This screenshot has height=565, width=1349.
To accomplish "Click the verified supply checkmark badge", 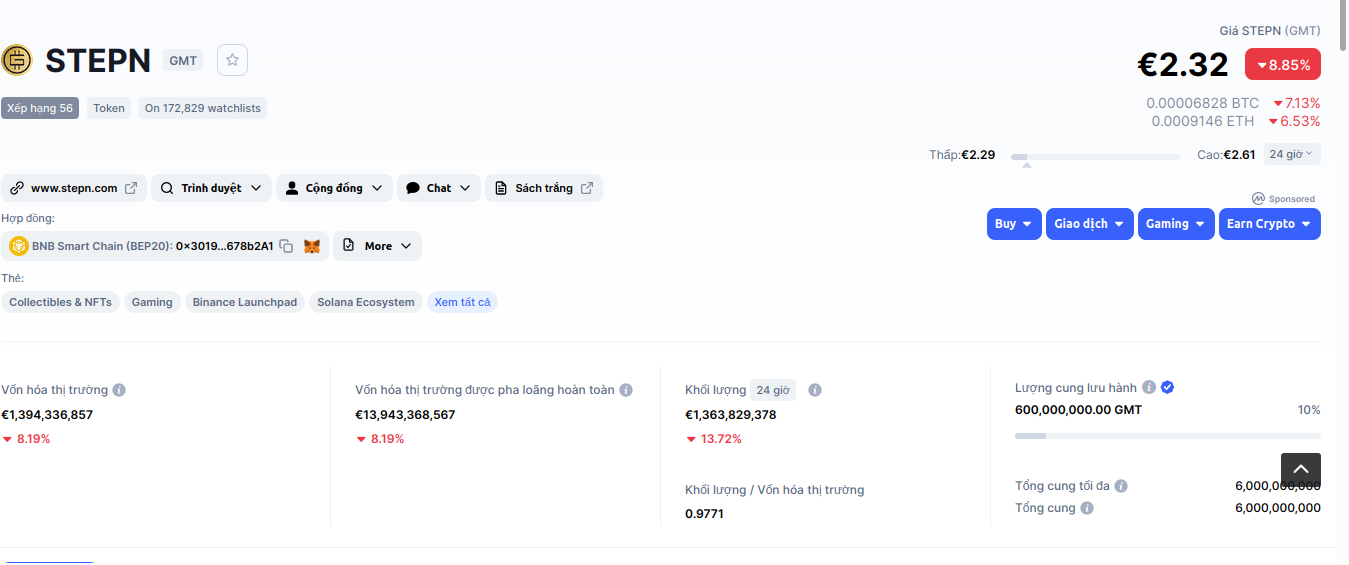I will (x=1167, y=387).
